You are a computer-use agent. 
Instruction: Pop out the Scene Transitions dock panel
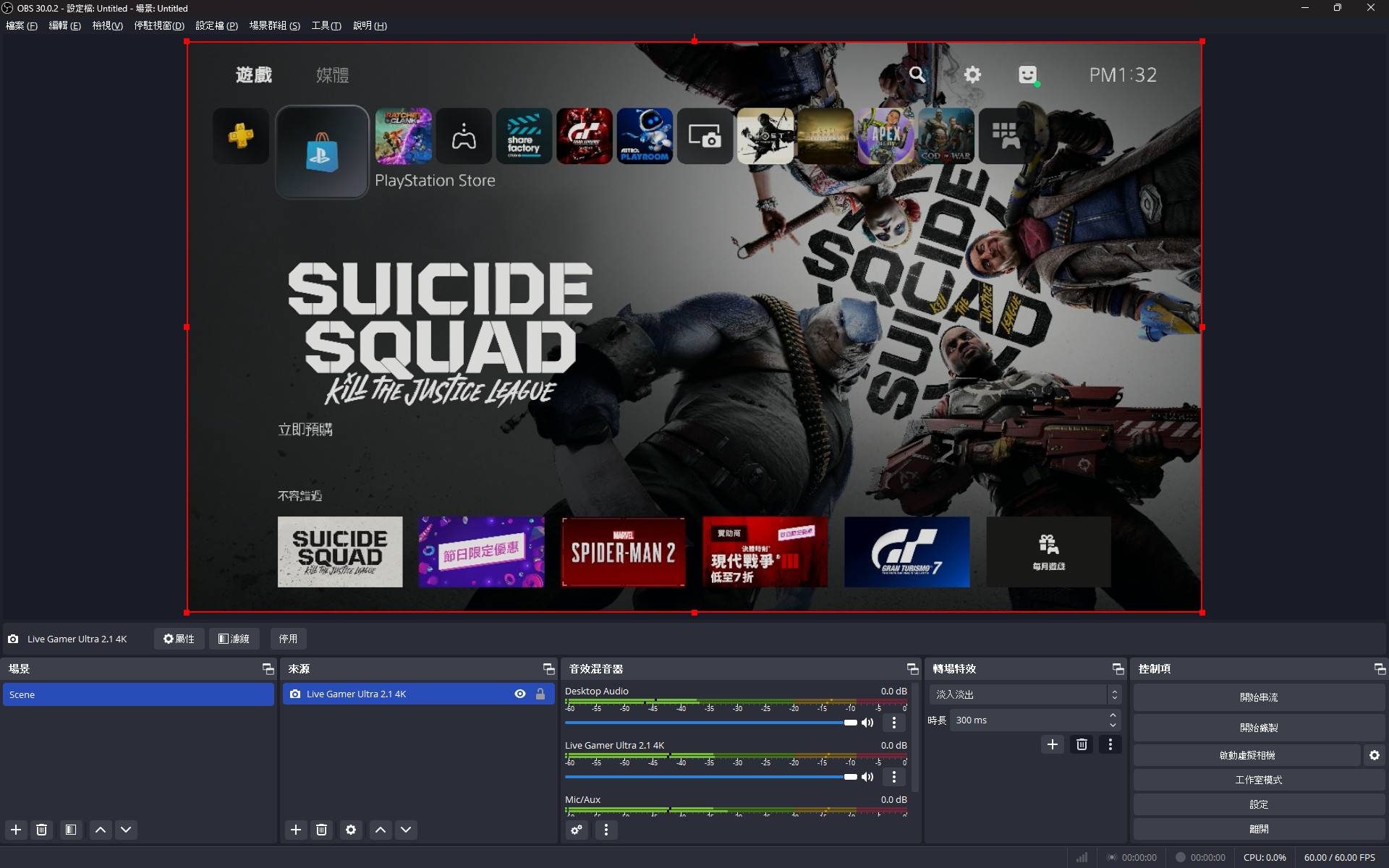pos(1118,669)
